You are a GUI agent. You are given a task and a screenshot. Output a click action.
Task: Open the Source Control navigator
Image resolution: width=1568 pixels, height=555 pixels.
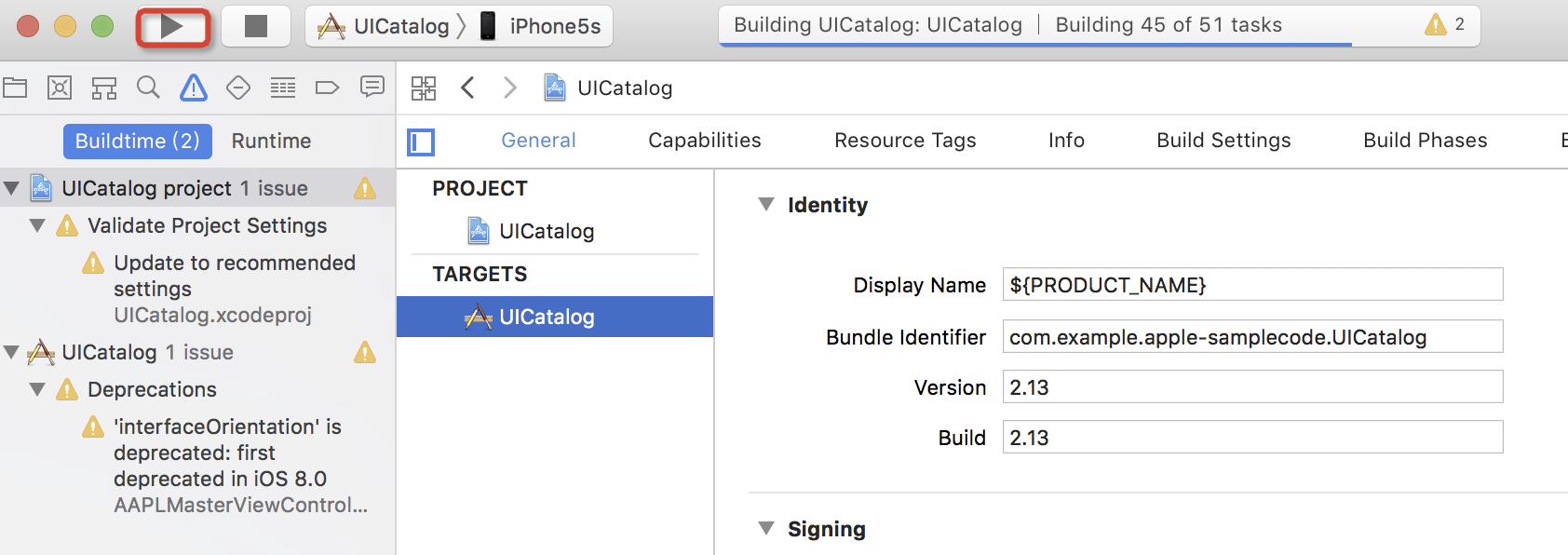(60, 88)
